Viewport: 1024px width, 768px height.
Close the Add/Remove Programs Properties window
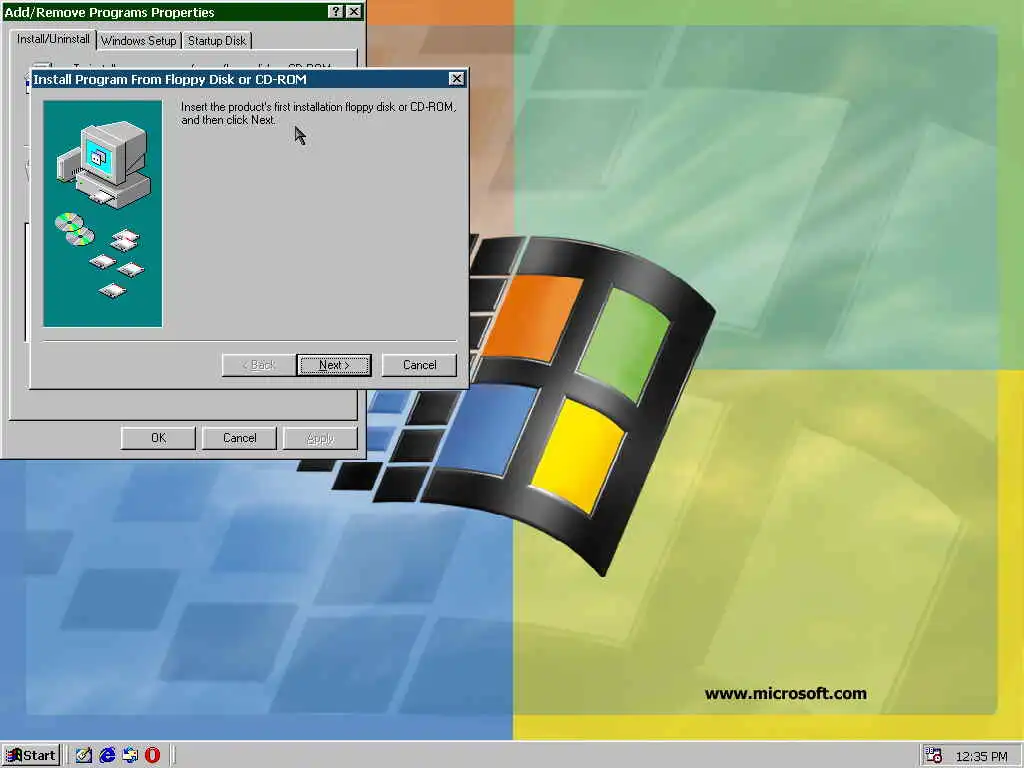click(353, 12)
